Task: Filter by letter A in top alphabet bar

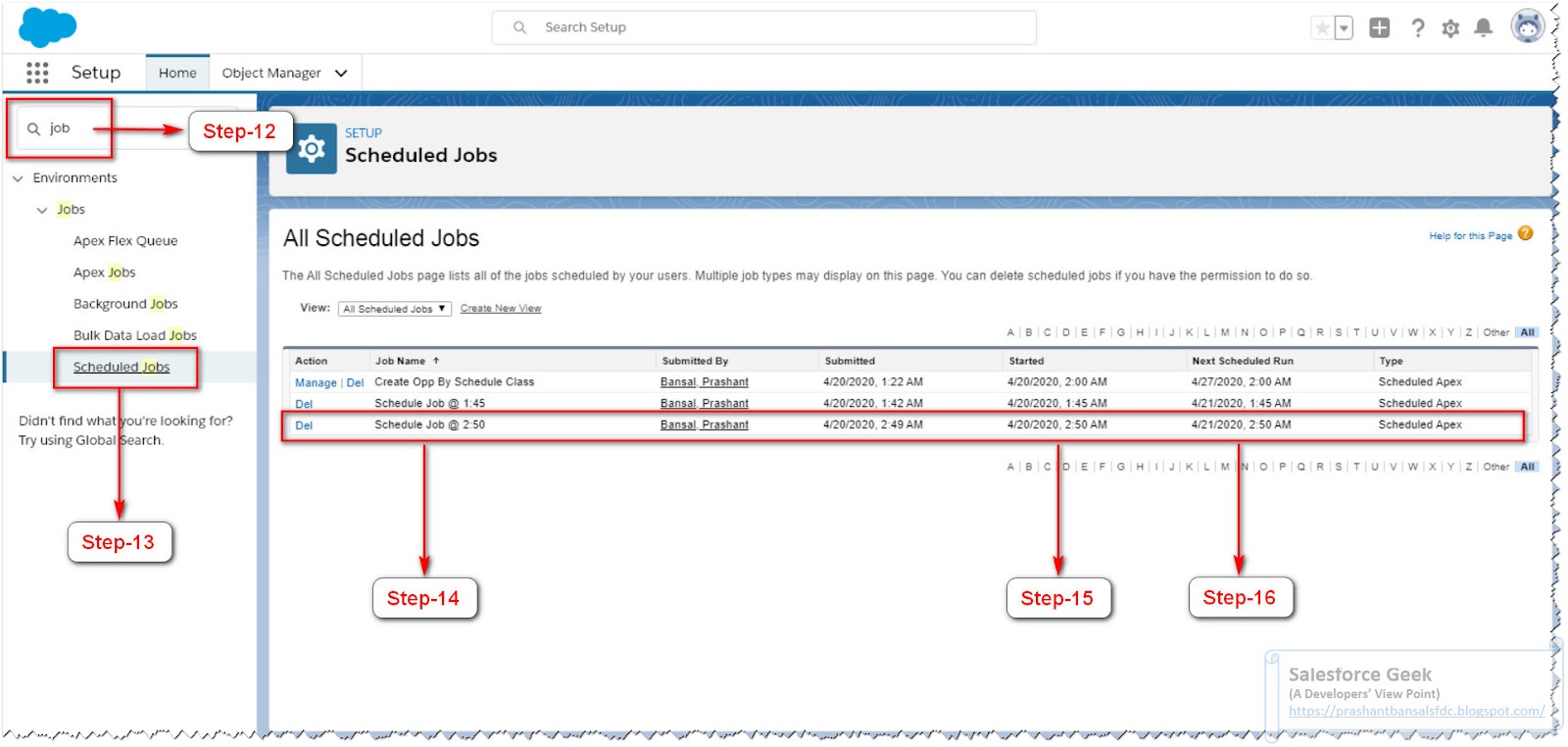Action: [x=1010, y=333]
